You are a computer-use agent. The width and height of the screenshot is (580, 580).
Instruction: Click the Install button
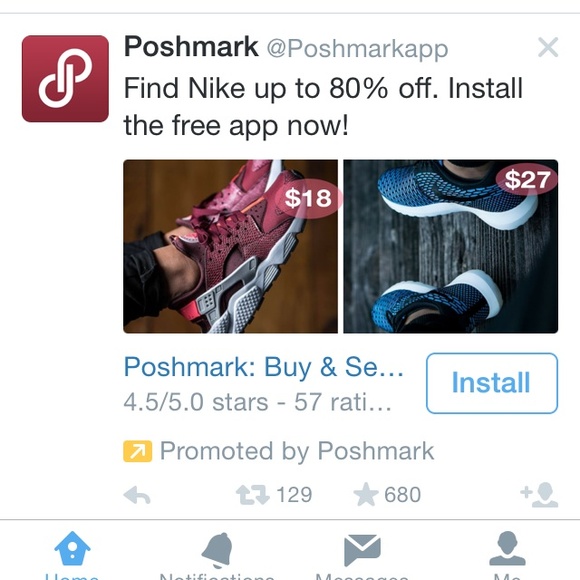tap(492, 383)
